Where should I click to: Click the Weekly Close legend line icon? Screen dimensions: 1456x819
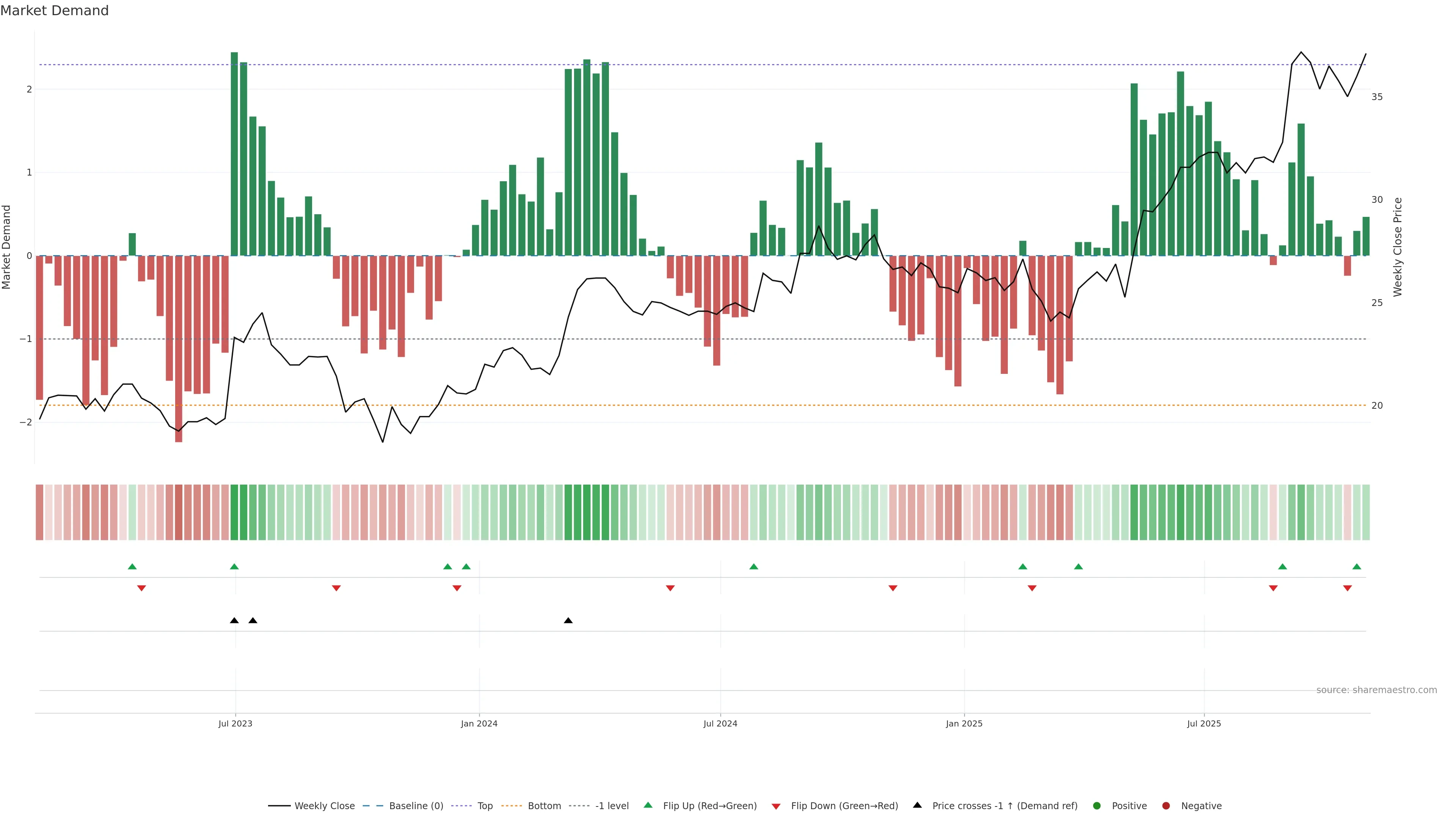pos(279,806)
